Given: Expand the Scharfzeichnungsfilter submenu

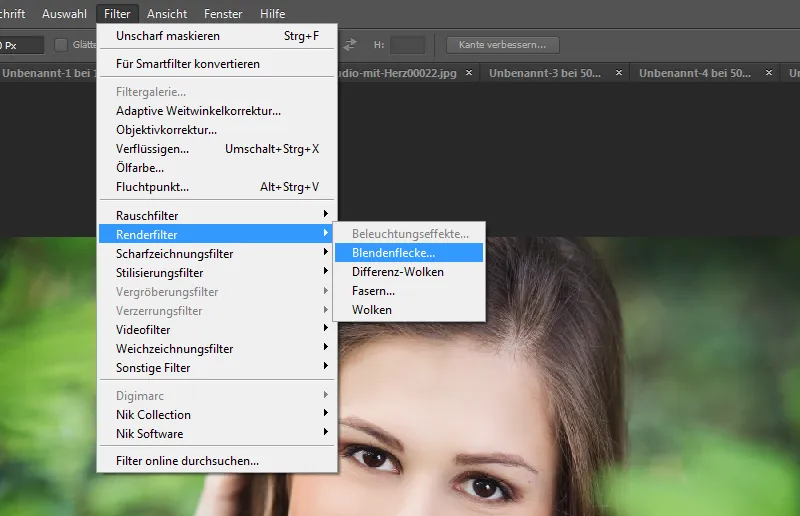Looking at the screenshot, I should click(217, 254).
